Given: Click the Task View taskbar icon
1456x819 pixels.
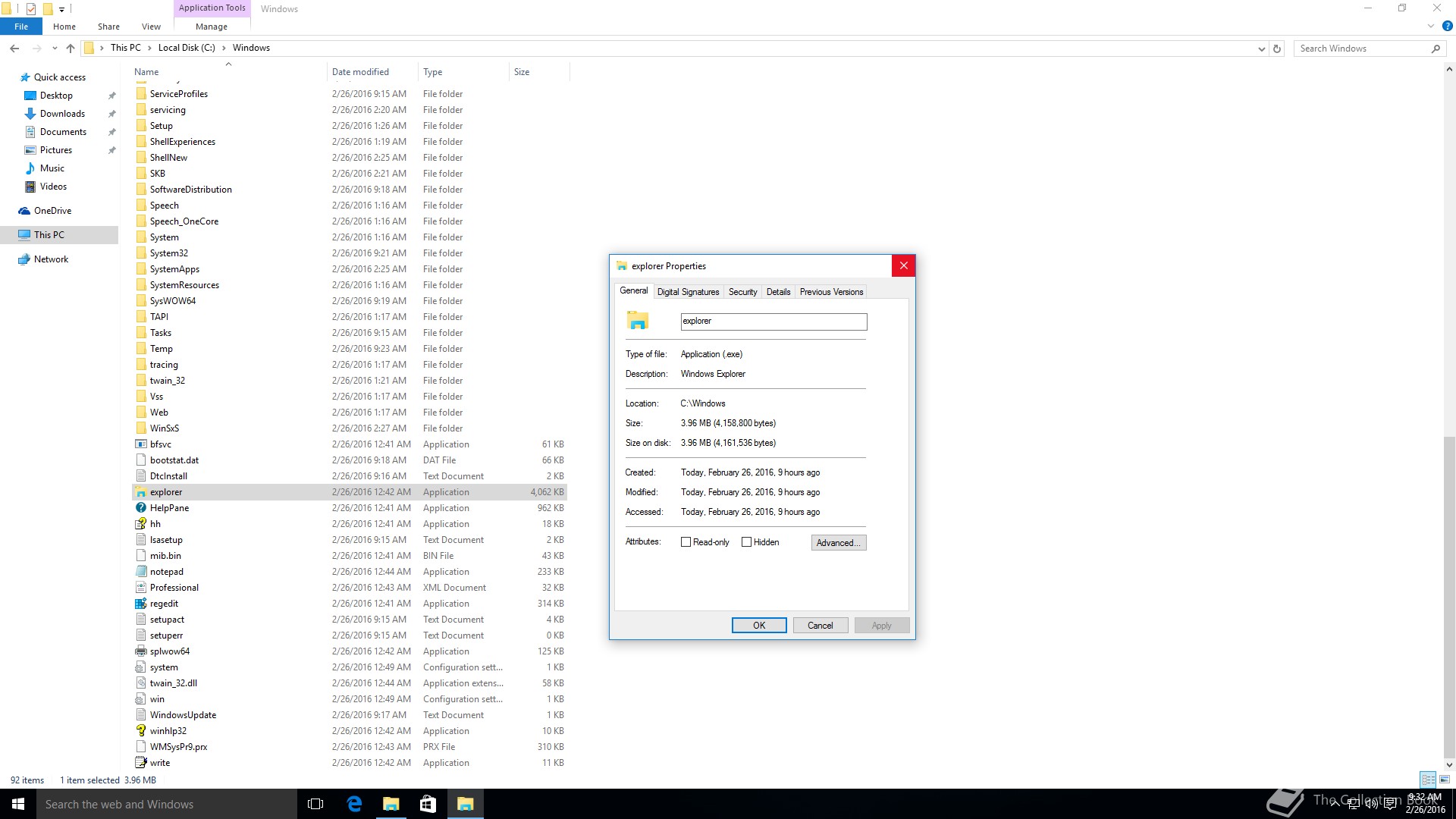Looking at the screenshot, I should click(315, 804).
